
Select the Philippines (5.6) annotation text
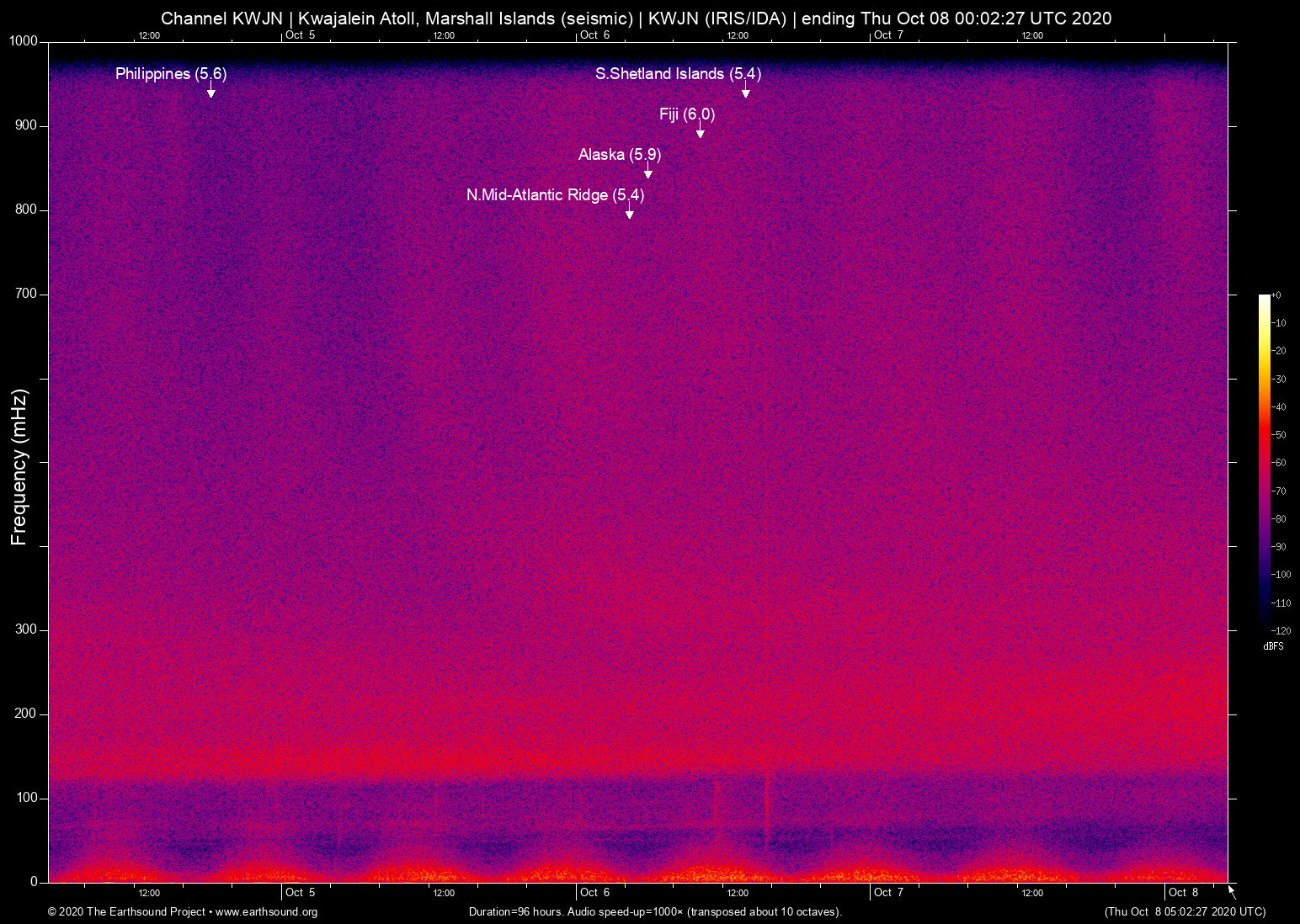[x=171, y=74]
